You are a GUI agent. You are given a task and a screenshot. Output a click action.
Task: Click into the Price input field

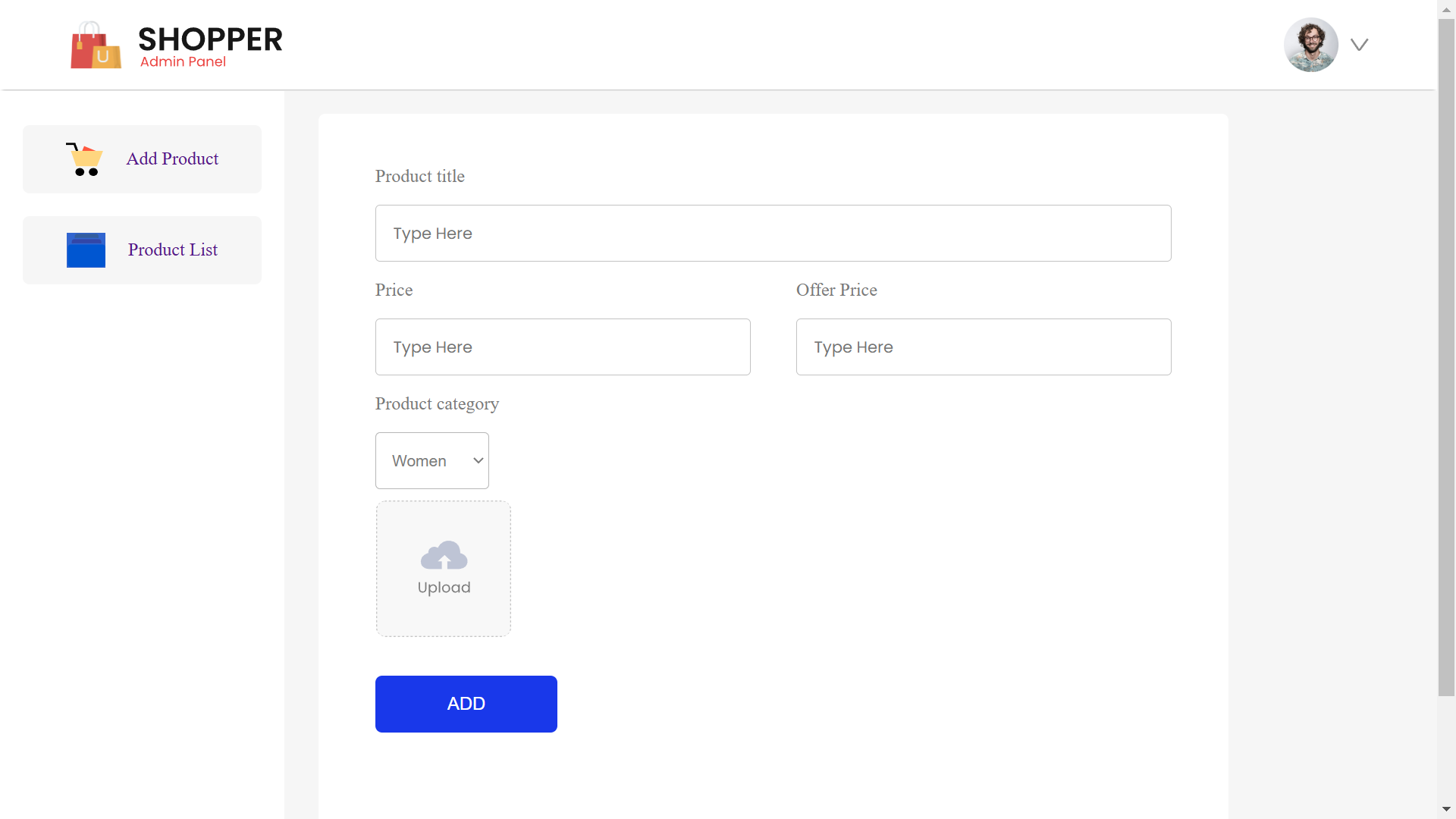tap(562, 347)
